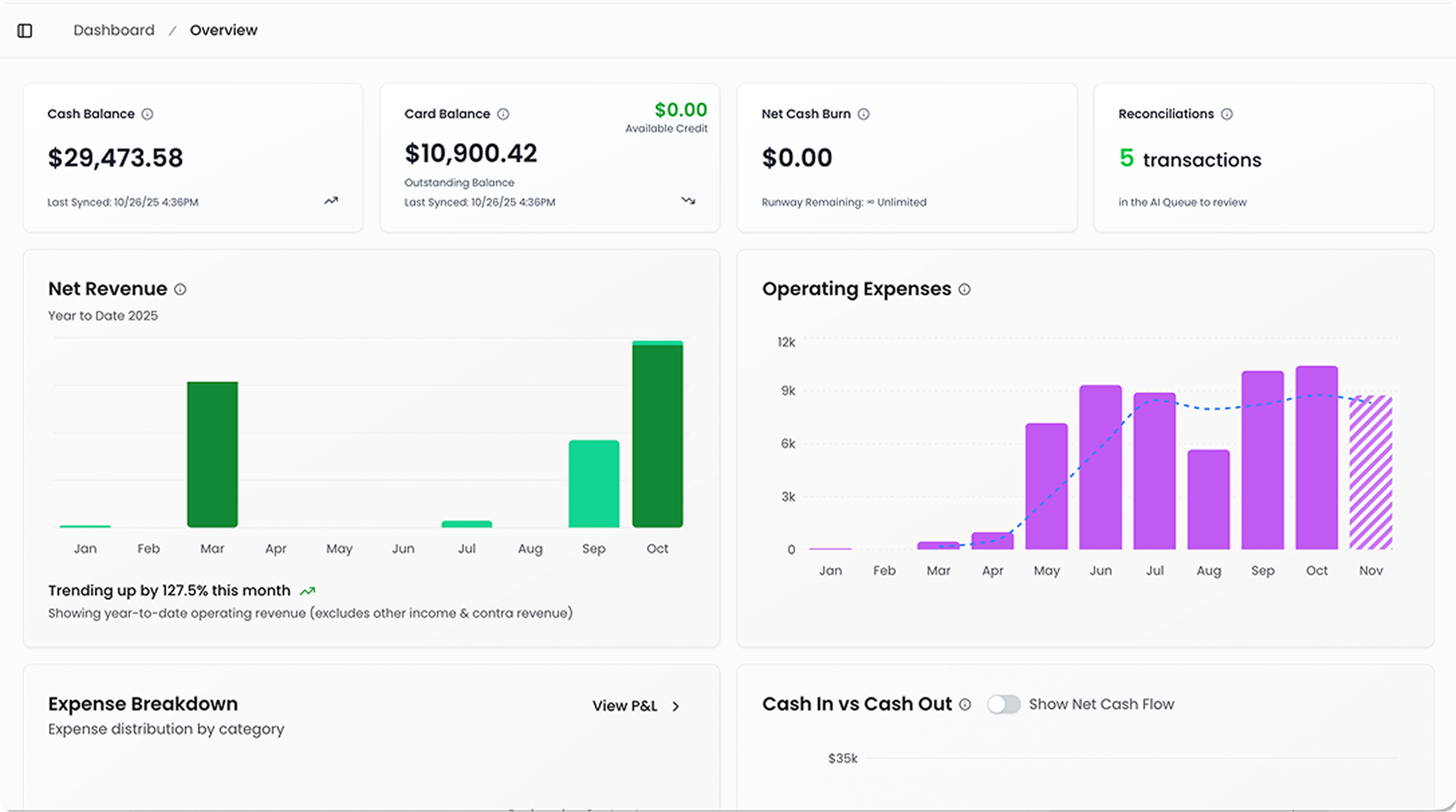
Task: Click the Card Balance info icon
Action: tap(503, 114)
